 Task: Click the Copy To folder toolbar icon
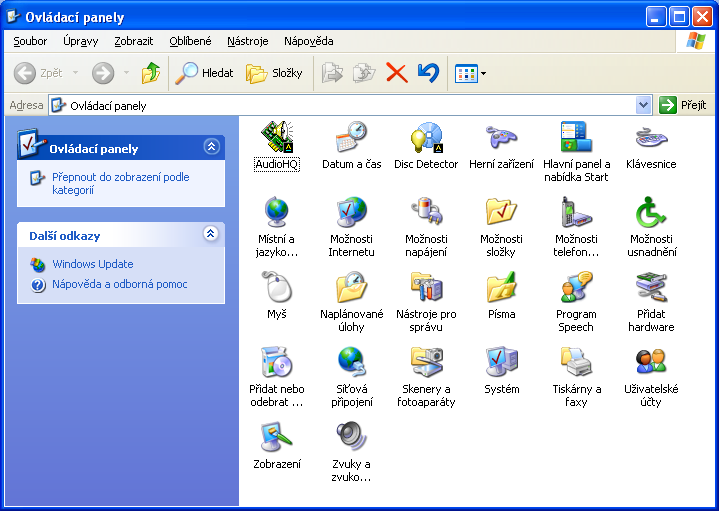[x=365, y=73]
